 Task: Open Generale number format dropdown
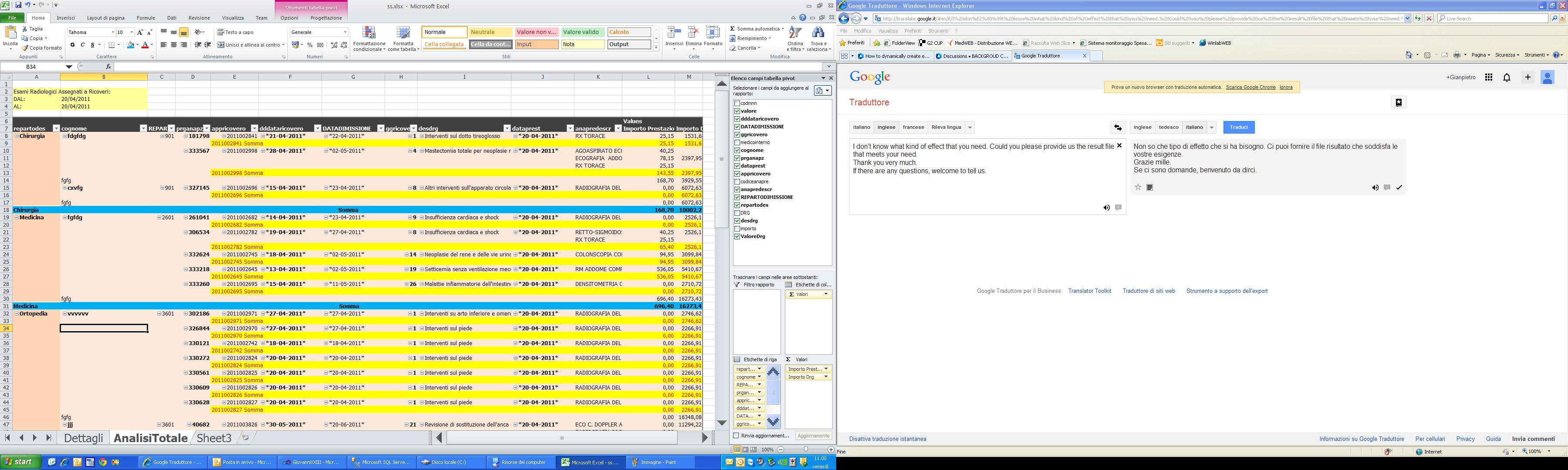click(x=345, y=32)
